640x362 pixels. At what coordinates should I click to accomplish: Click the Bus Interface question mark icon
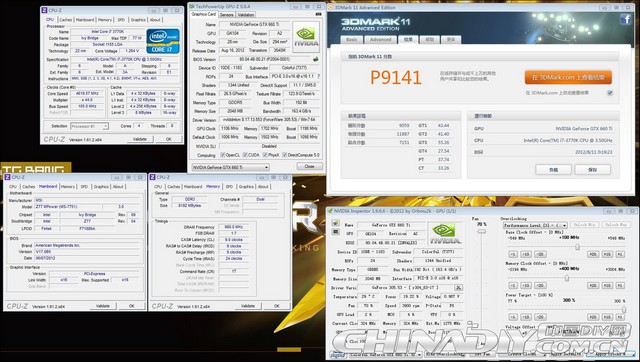318,76
